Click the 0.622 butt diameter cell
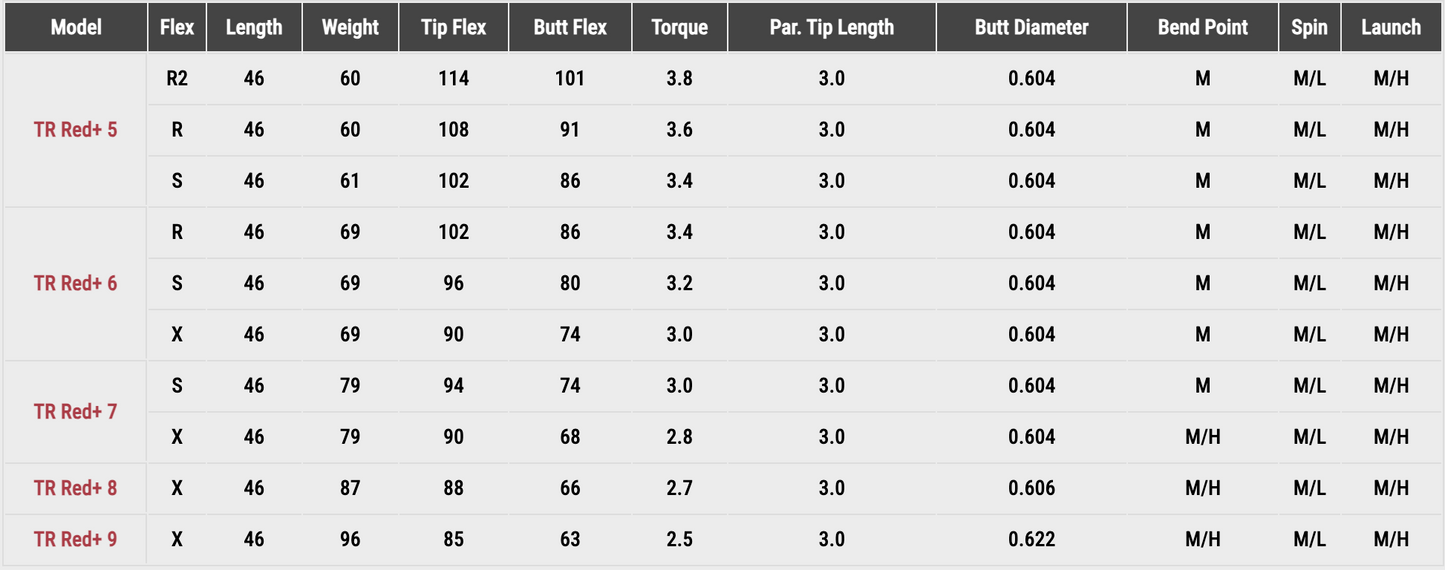 click(1032, 539)
